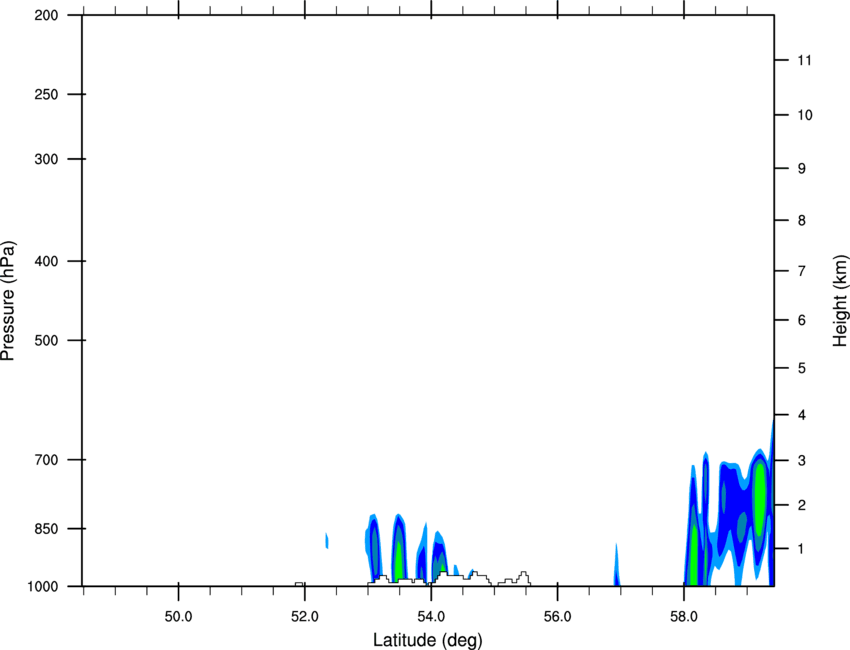
Task: Click the thin blue contour spike near latitude 57
Action: 616,564
